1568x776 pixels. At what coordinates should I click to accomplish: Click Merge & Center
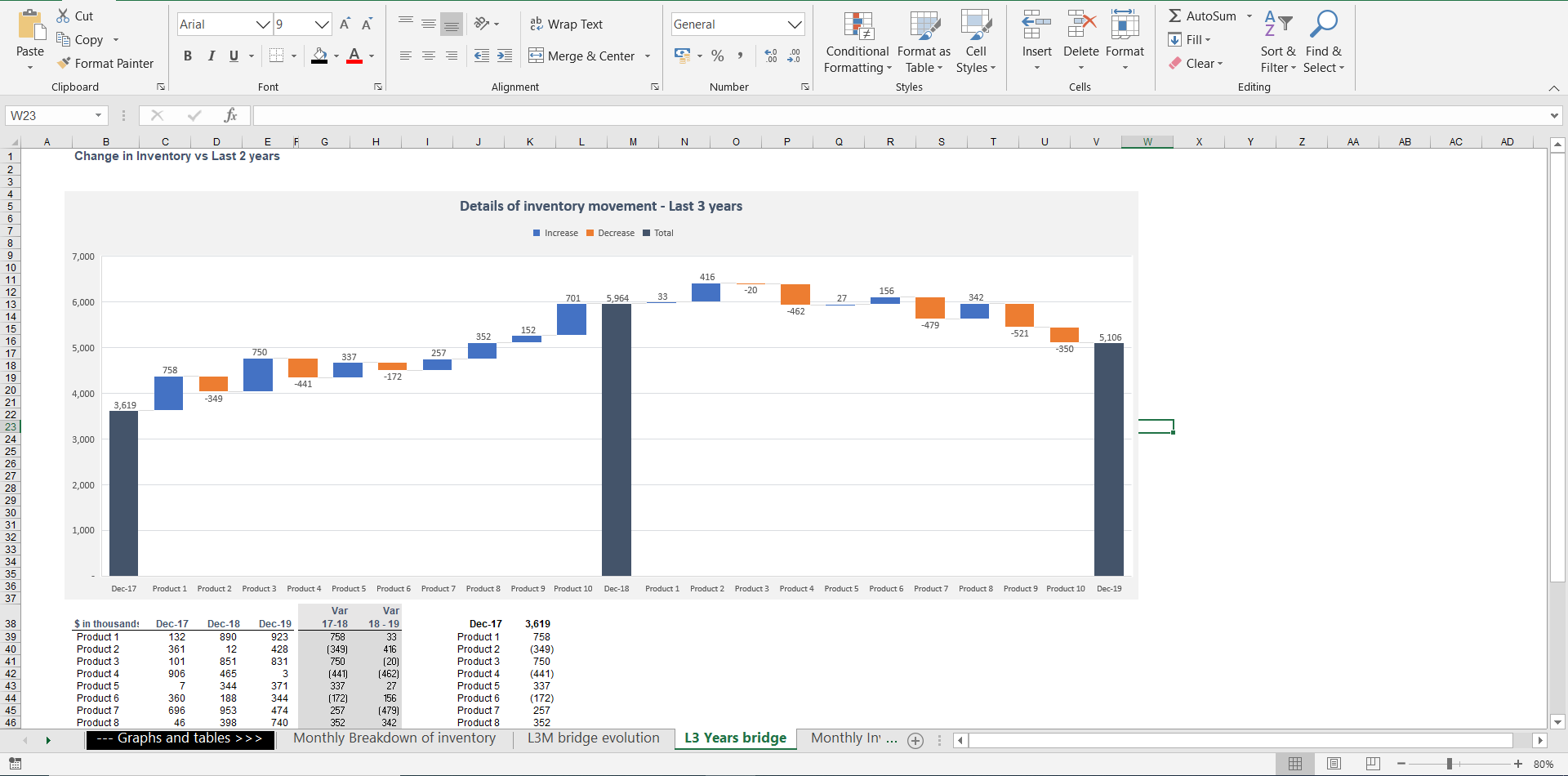[x=581, y=56]
